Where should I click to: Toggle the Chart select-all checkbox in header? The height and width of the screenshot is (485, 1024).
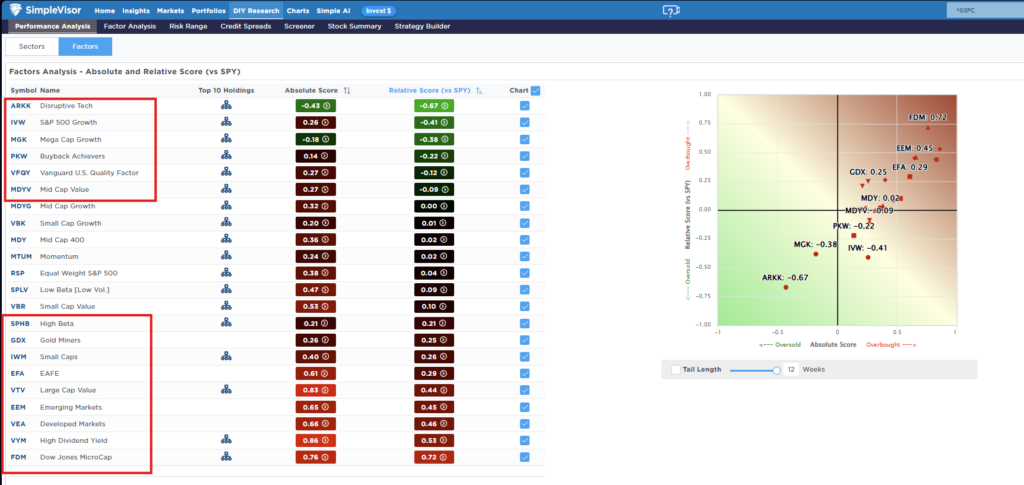536,91
